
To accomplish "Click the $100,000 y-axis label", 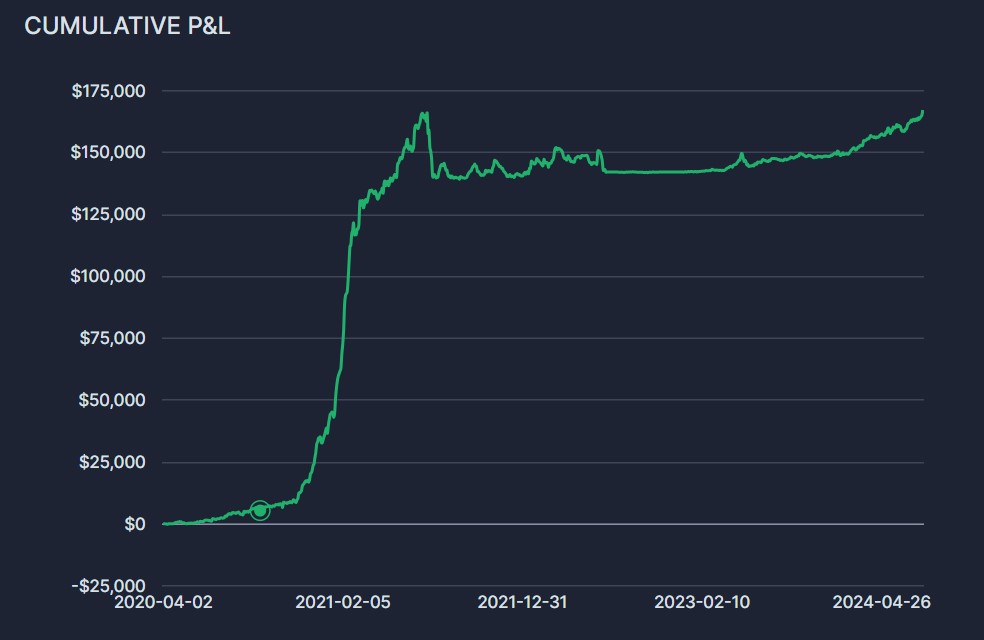I will point(108,276).
